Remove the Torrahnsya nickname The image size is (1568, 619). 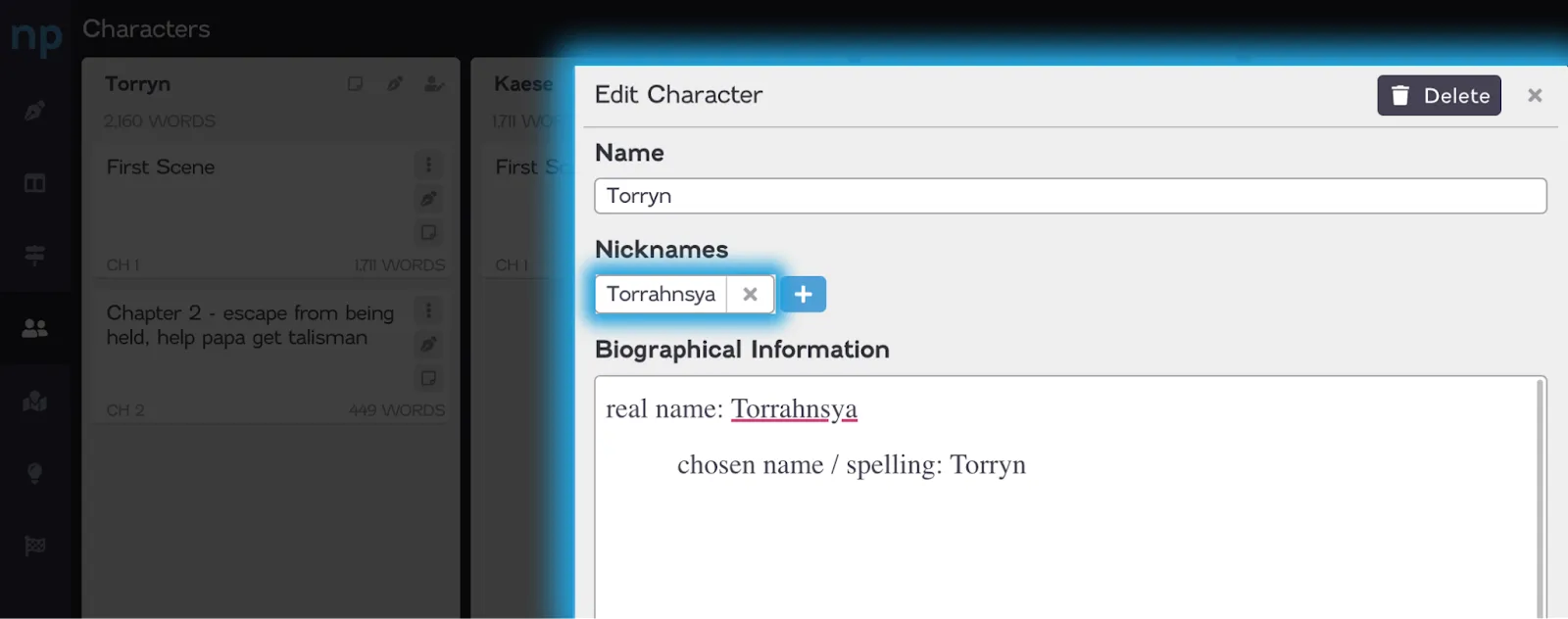point(750,294)
